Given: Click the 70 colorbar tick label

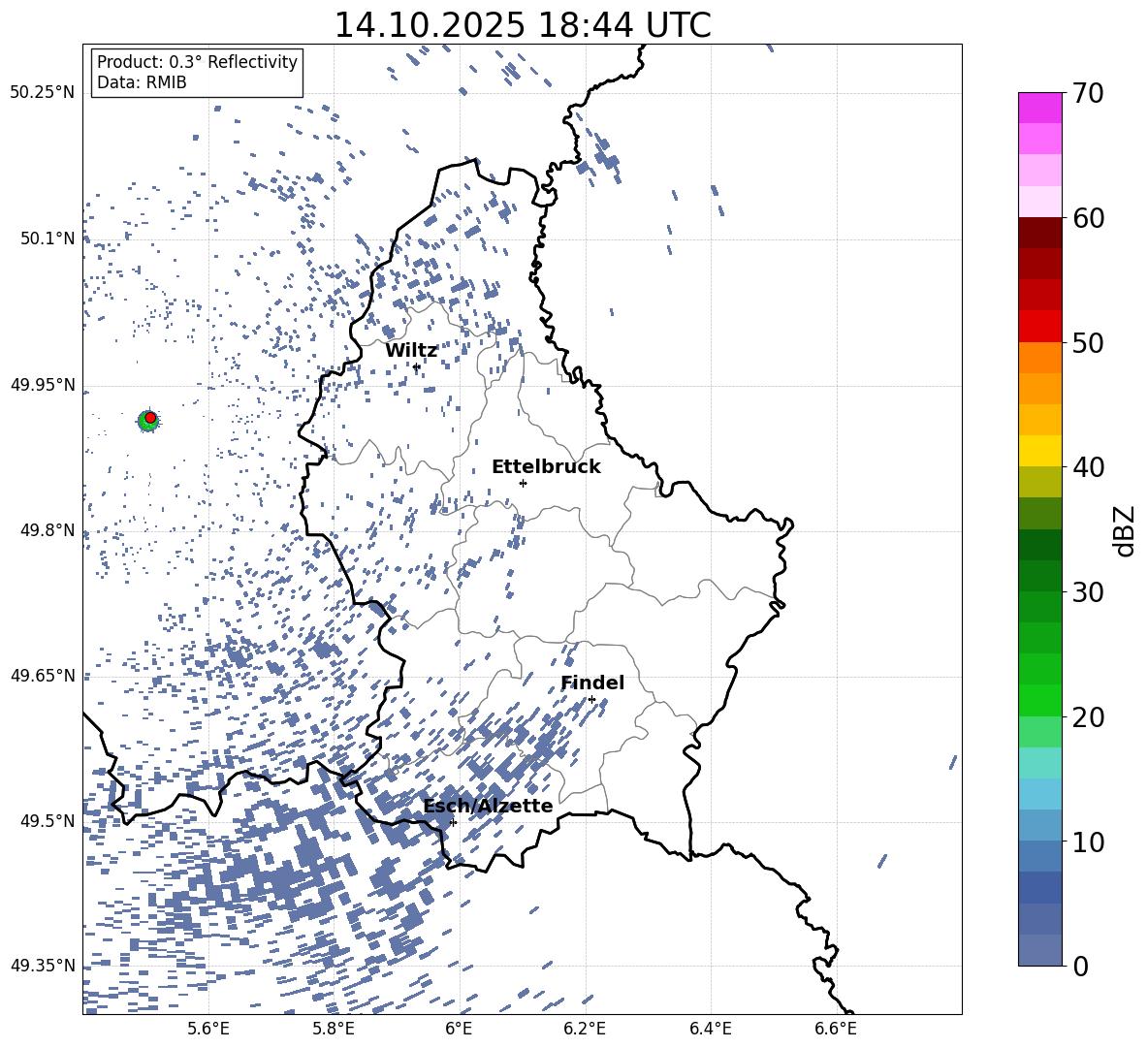Looking at the screenshot, I should pyautogui.click(x=1088, y=94).
